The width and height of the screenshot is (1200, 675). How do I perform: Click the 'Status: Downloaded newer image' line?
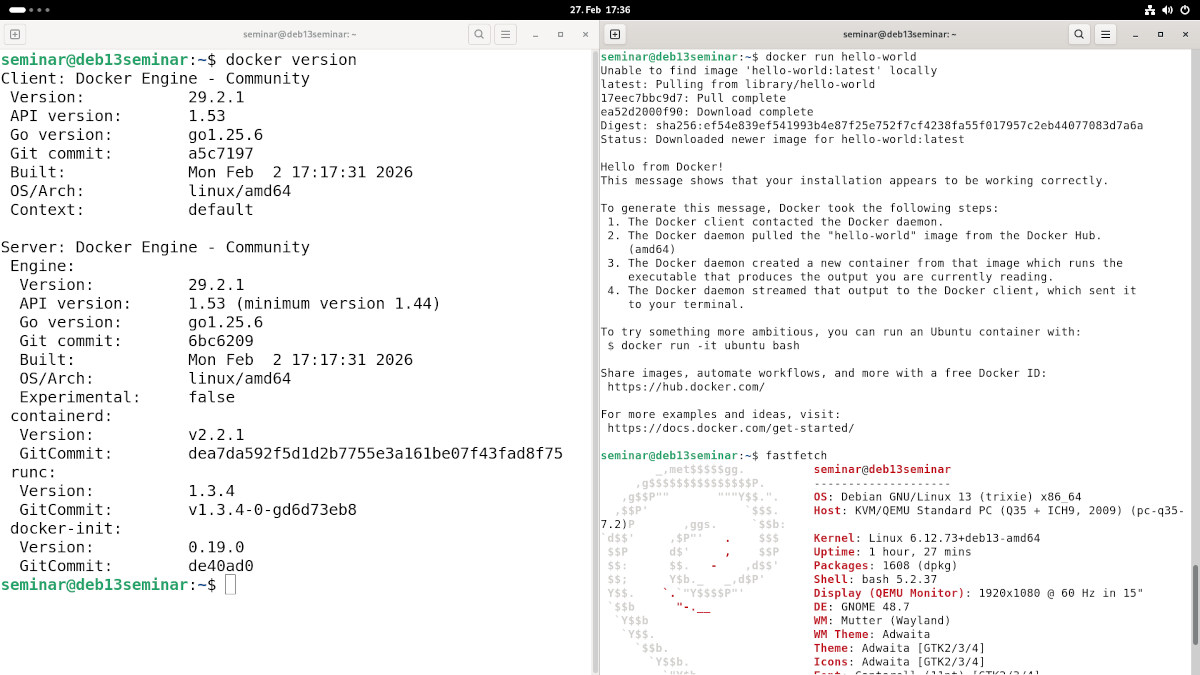[783, 140]
